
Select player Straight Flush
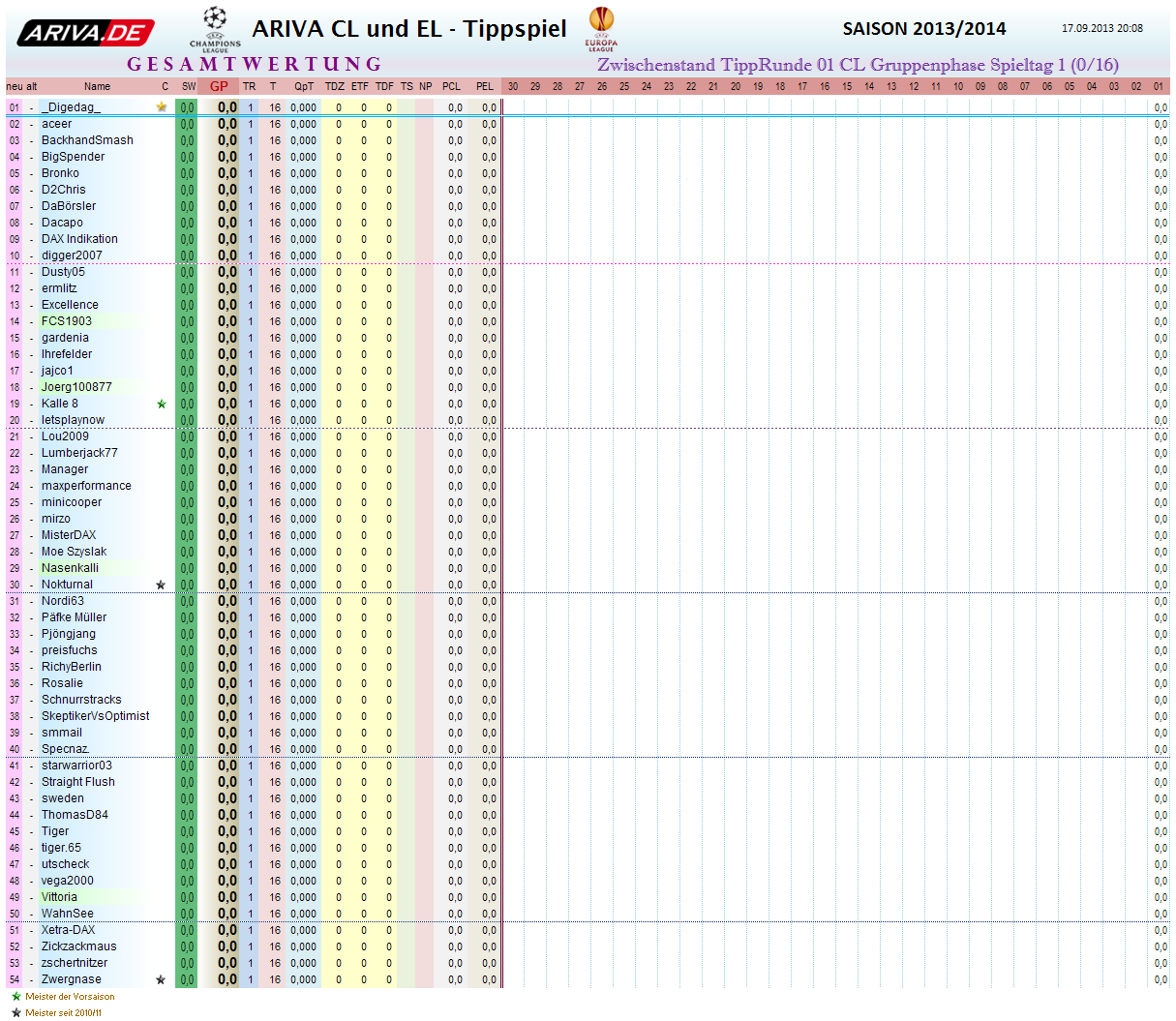pyautogui.click(x=77, y=782)
